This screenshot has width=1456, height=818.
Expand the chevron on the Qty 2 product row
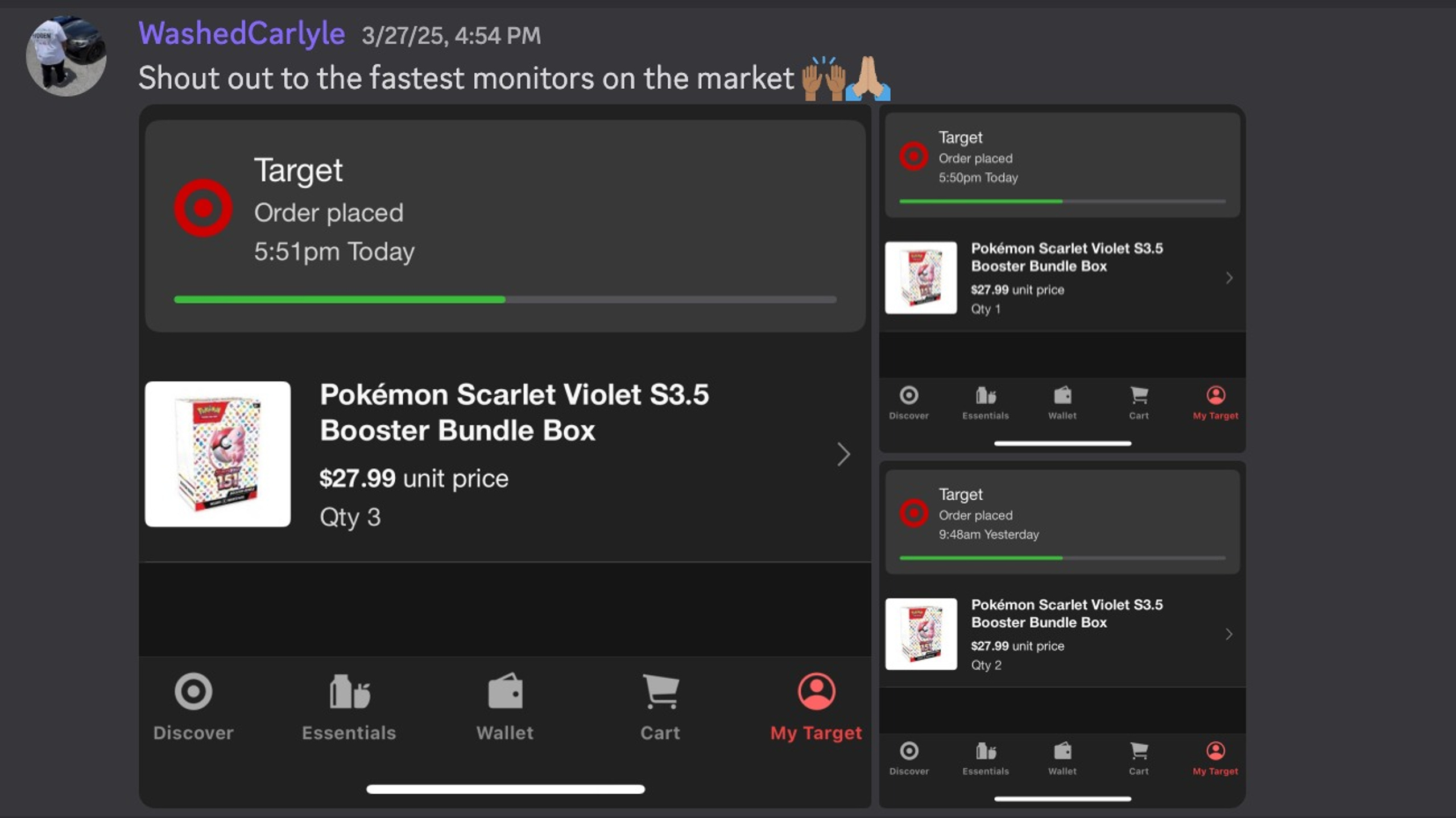pos(1229,634)
